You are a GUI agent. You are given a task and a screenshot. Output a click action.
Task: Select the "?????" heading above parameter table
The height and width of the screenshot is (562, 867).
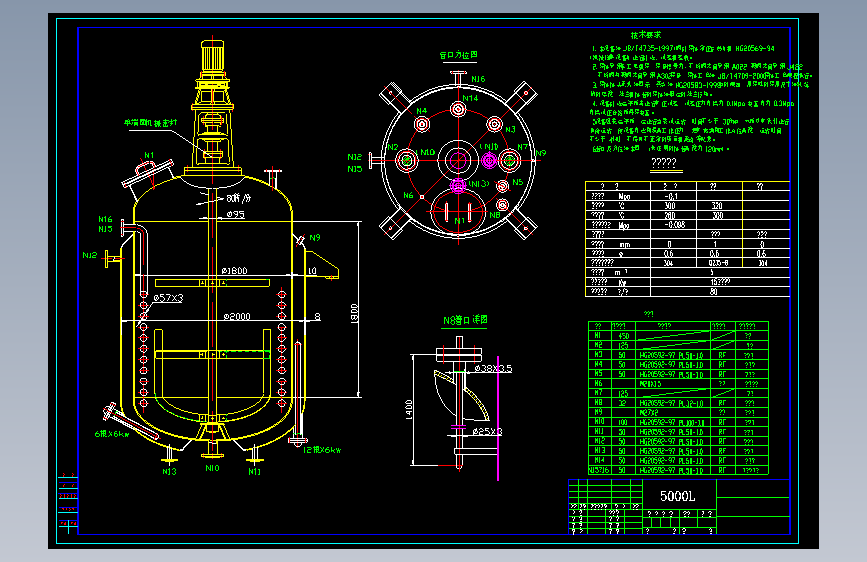(664, 162)
